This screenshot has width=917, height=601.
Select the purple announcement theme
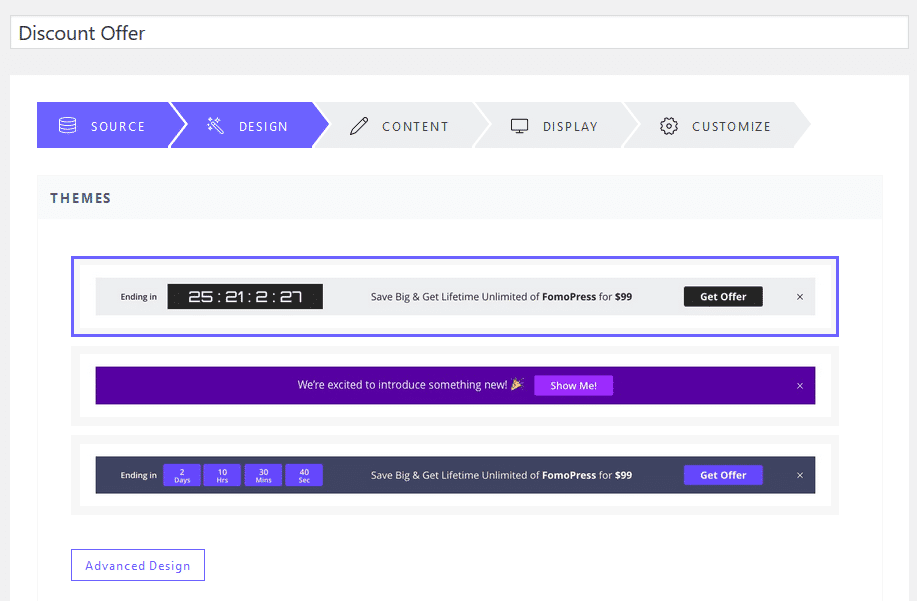[455, 386]
